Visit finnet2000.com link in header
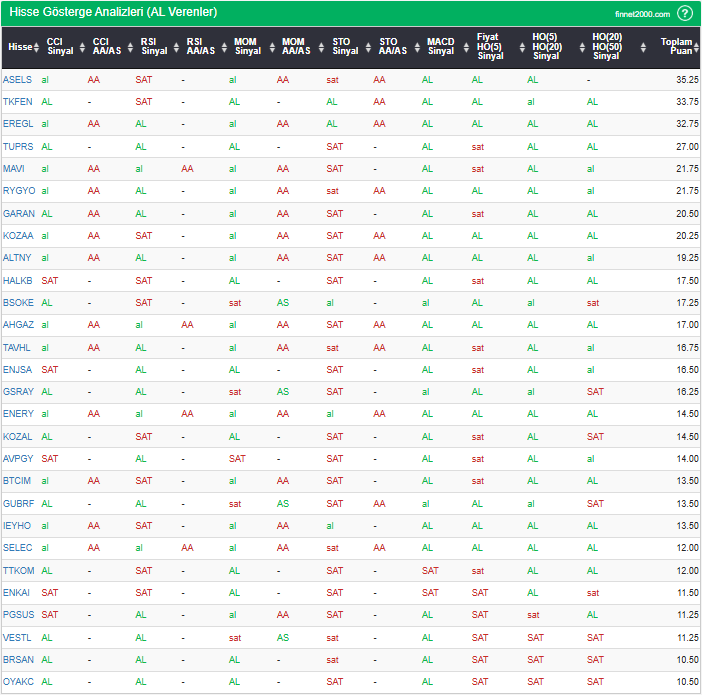Viewport: 702px width, 695px height. point(642,14)
